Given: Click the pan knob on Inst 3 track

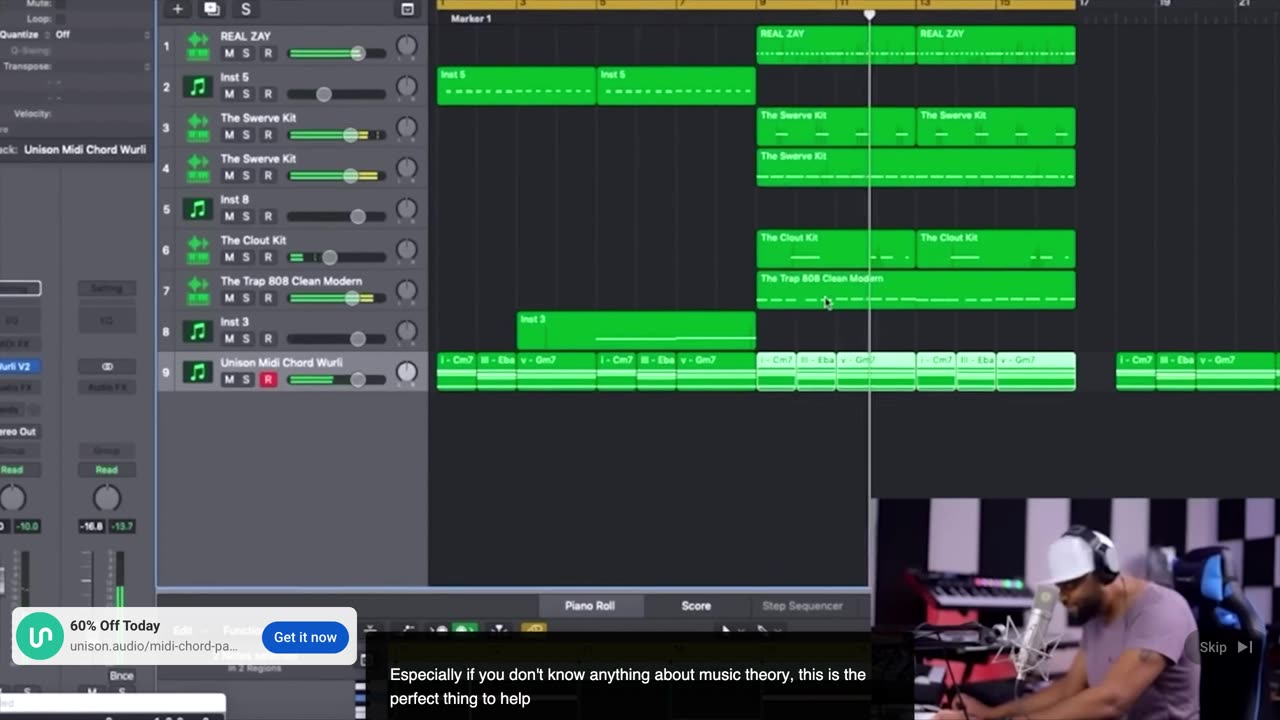Looking at the screenshot, I should pyautogui.click(x=406, y=332).
